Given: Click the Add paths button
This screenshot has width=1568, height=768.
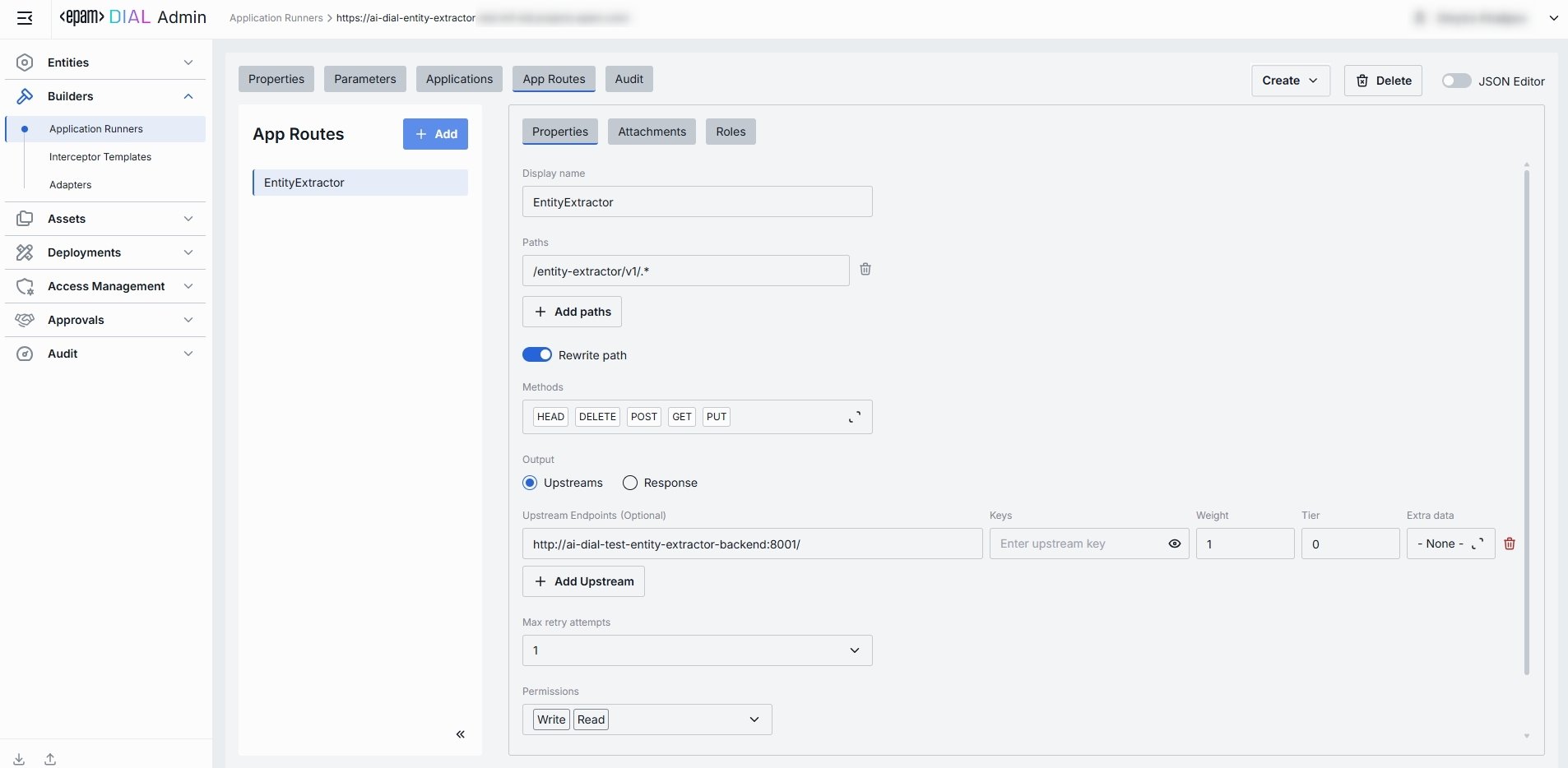Looking at the screenshot, I should [572, 312].
